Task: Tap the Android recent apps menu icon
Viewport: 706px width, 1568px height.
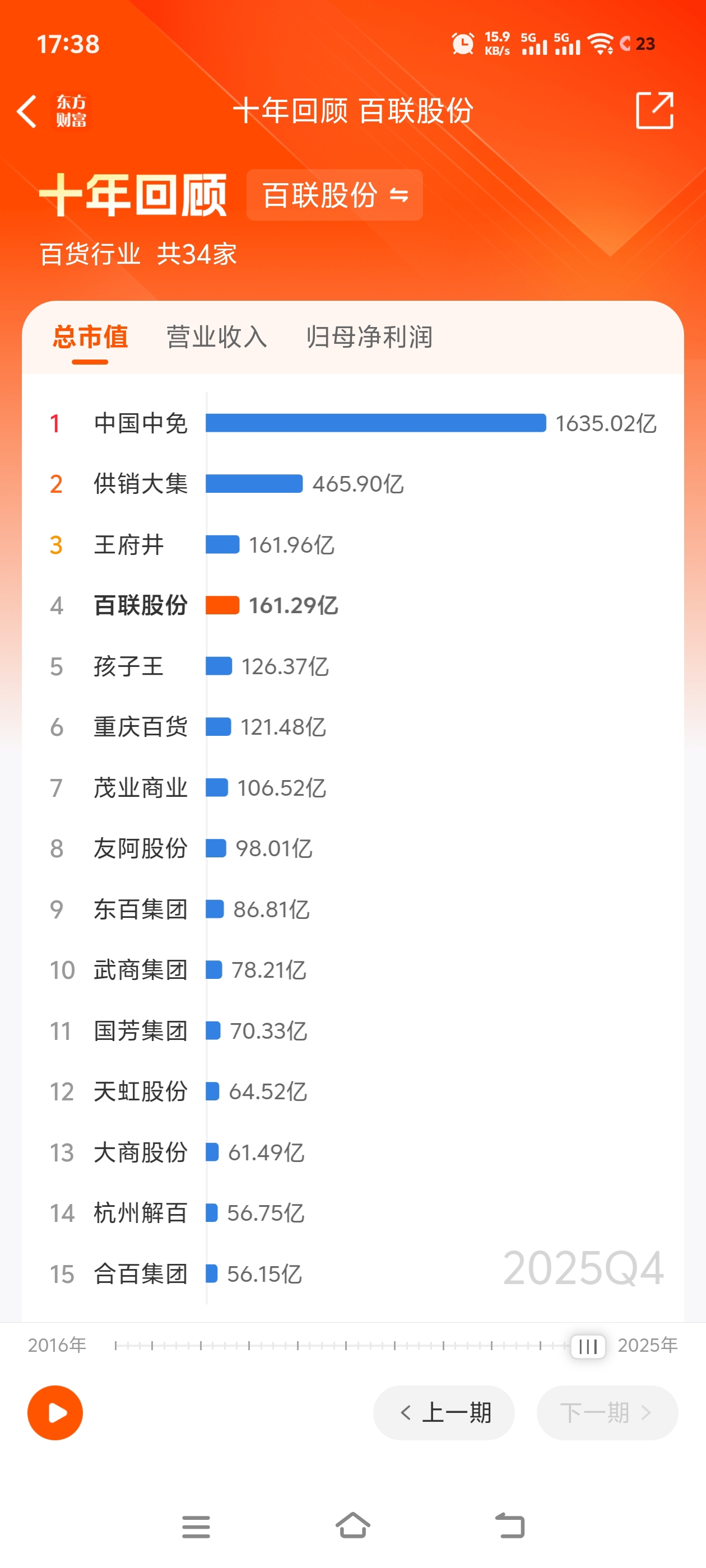Action: coord(196,1527)
